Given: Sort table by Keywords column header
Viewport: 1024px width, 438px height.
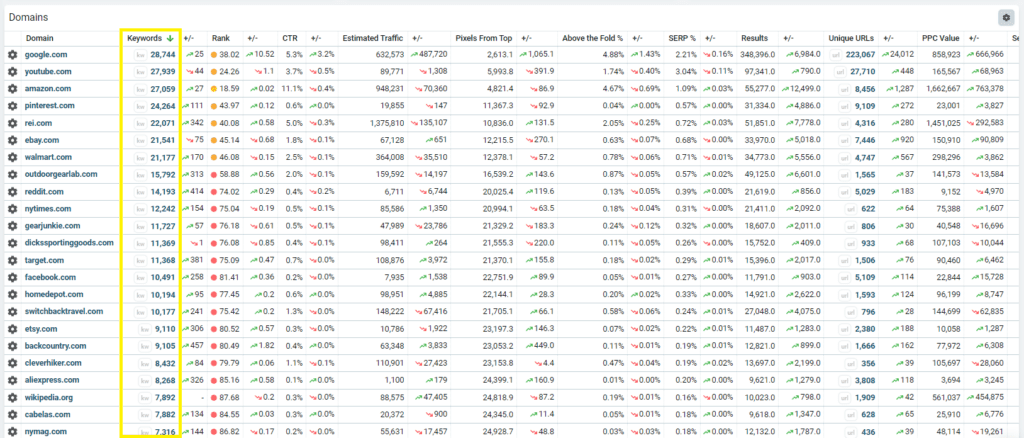Looking at the screenshot, I should click(146, 39).
